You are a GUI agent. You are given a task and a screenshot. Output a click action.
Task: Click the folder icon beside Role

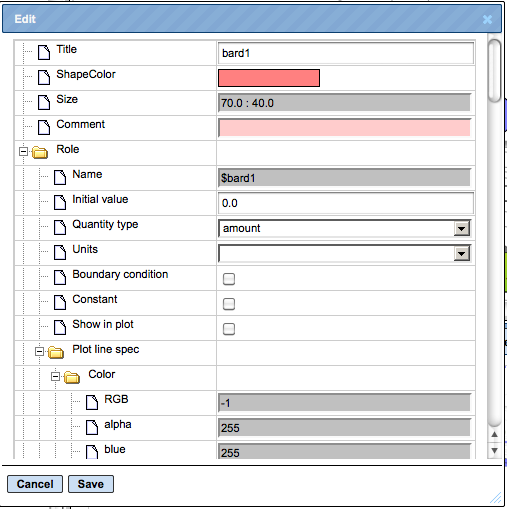(x=40, y=152)
